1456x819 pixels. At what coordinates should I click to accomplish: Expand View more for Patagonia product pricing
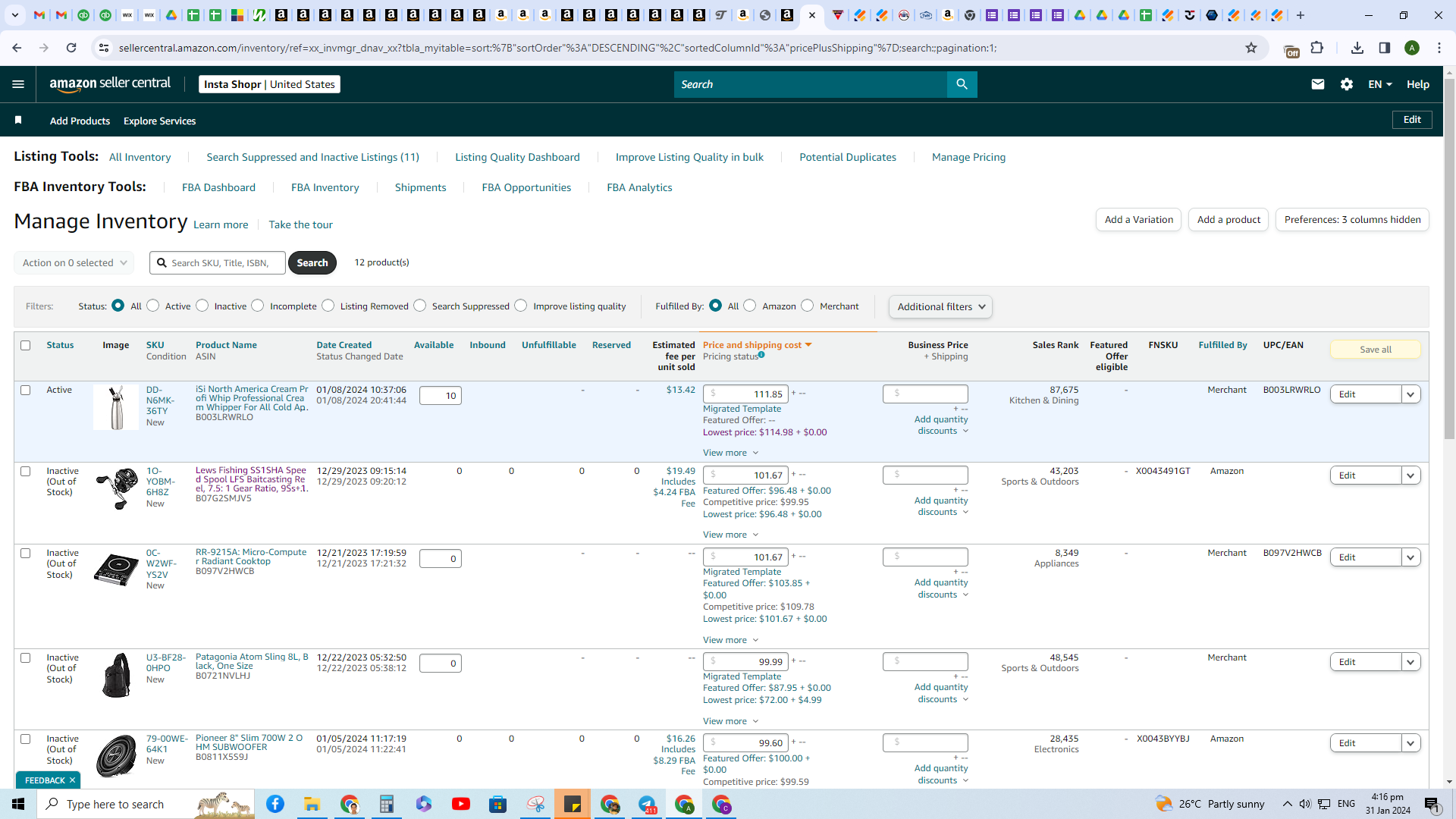[730, 721]
